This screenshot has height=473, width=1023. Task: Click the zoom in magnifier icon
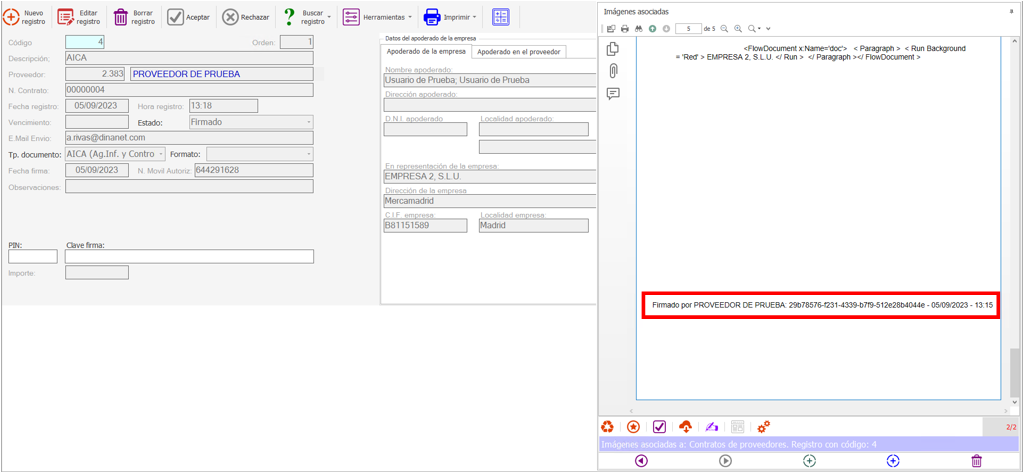738,29
